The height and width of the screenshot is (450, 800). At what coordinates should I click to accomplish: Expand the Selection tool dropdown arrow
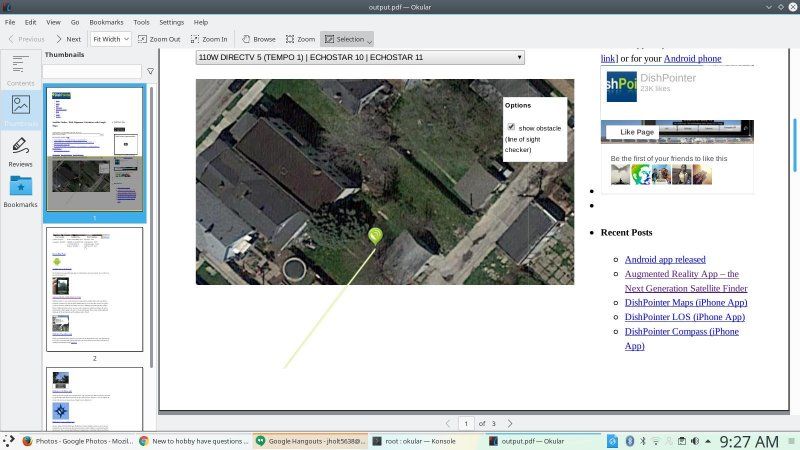point(369,42)
